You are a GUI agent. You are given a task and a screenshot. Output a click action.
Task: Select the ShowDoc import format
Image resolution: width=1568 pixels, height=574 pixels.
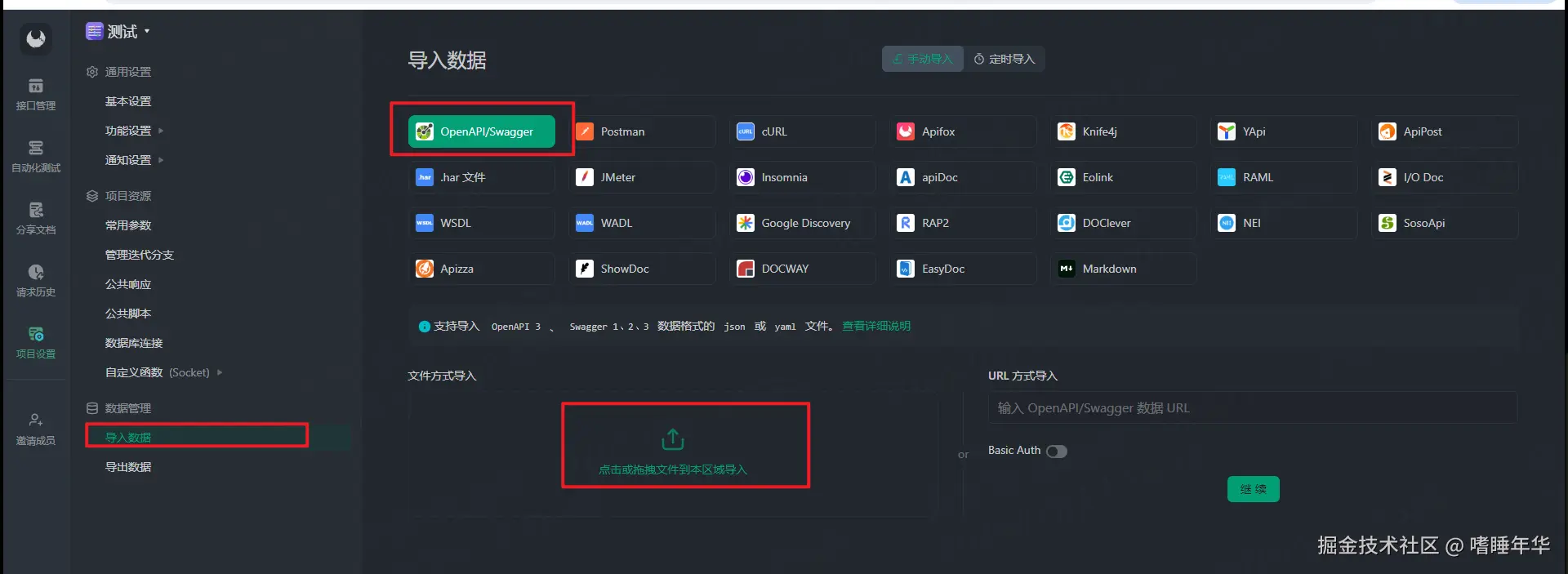point(642,269)
